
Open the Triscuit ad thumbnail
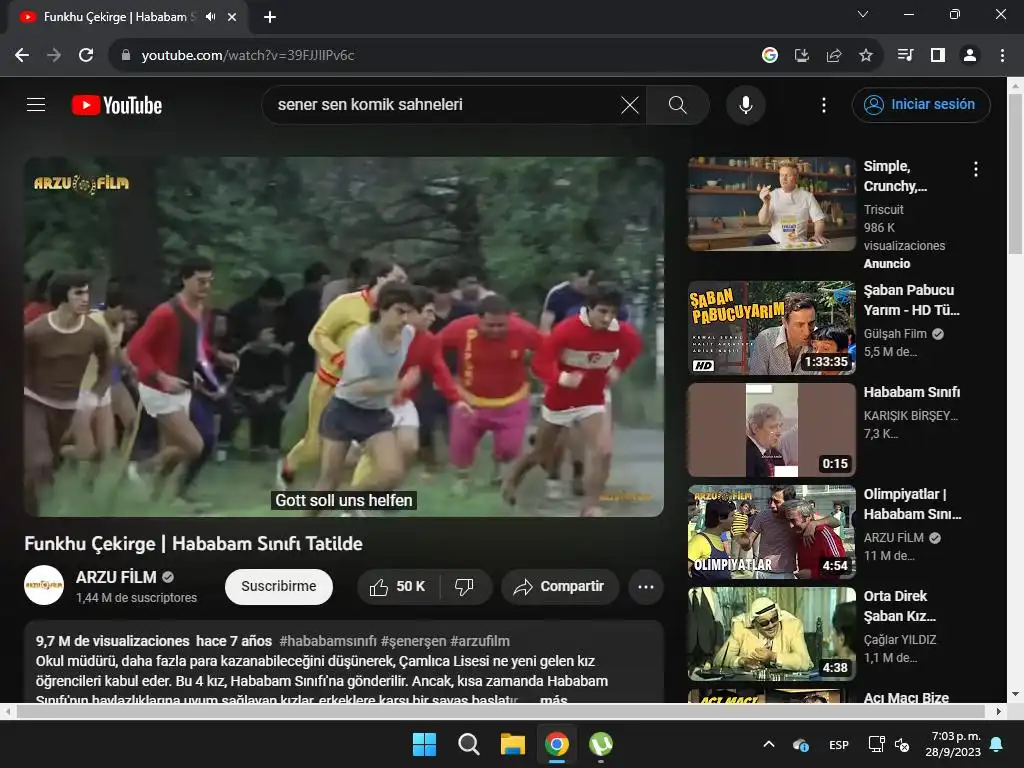pos(772,204)
